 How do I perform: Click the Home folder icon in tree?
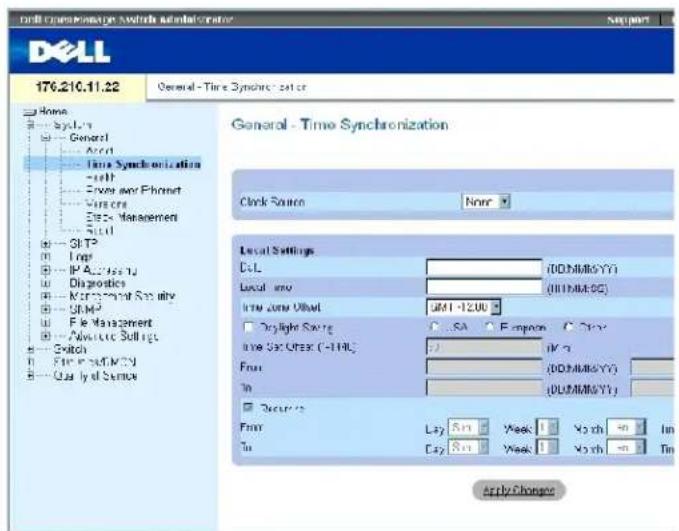(x=29, y=113)
